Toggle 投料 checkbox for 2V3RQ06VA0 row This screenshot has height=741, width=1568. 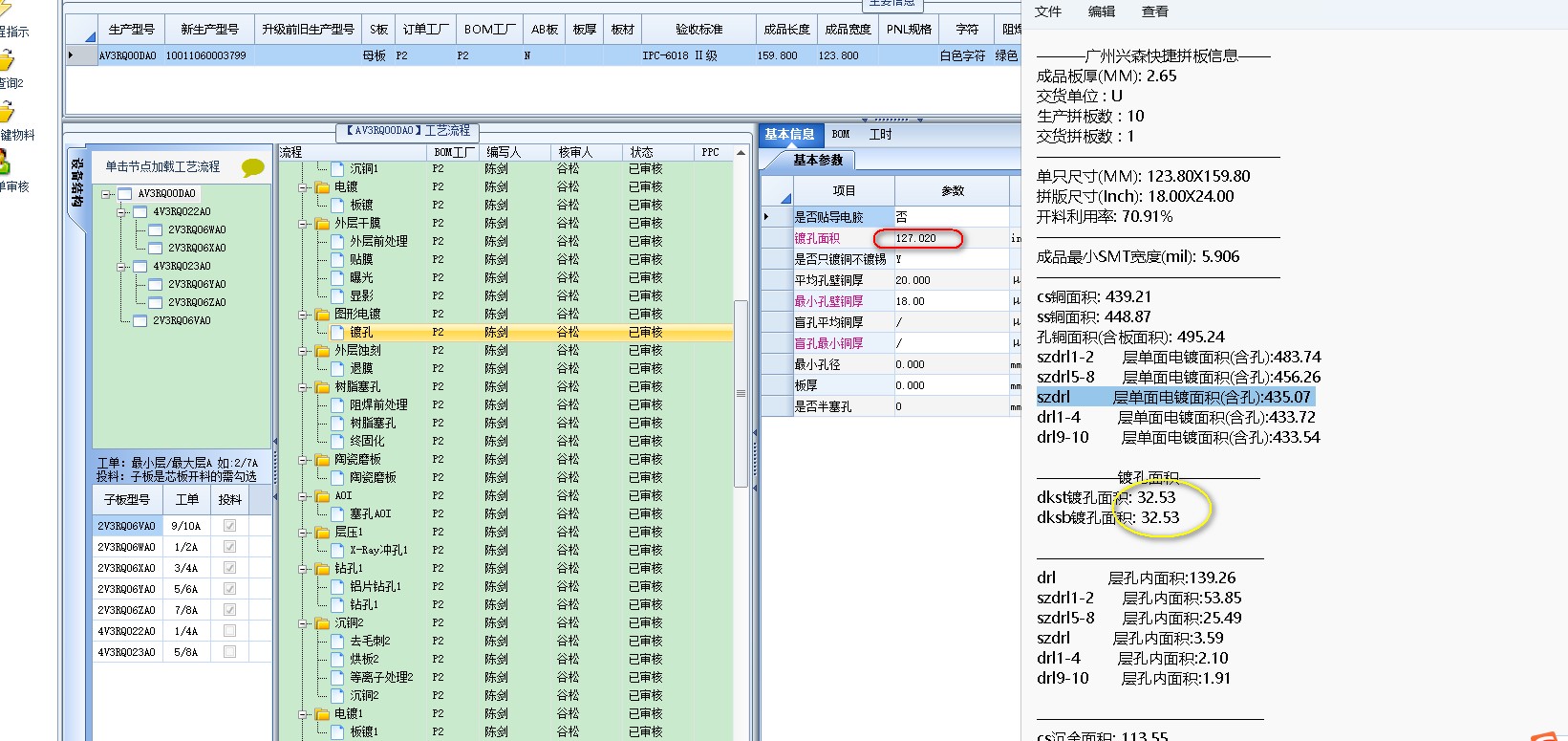tap(229, 526)
